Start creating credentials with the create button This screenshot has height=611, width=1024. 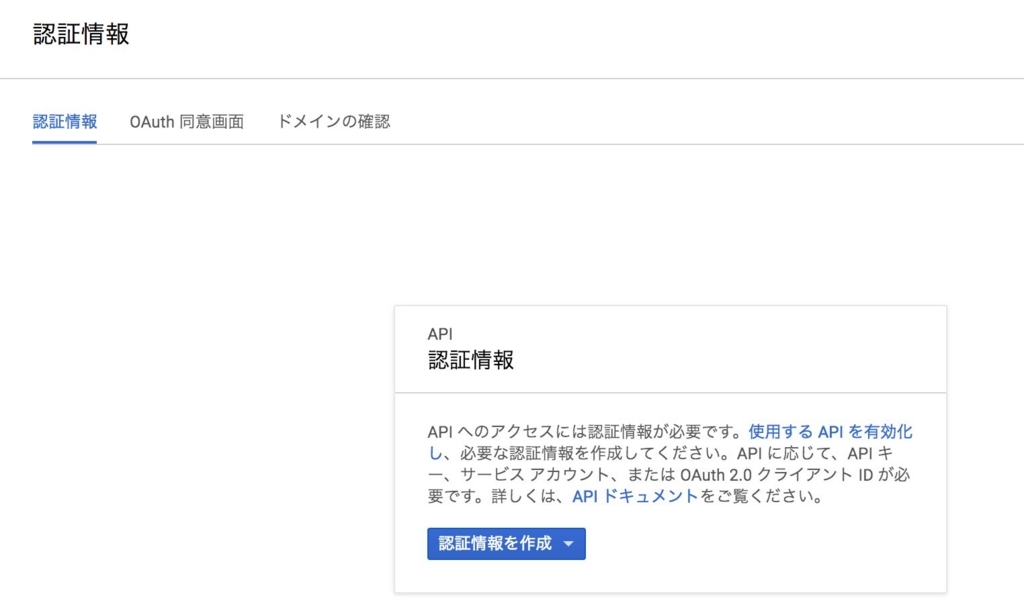tap(496, 544)
